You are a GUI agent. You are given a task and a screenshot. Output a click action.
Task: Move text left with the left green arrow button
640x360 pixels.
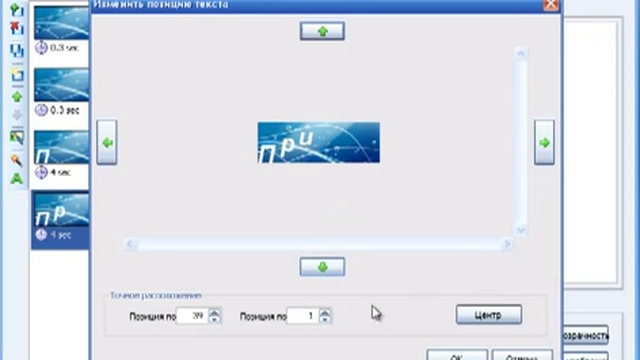pyautogui.click(x=107, y=142)
